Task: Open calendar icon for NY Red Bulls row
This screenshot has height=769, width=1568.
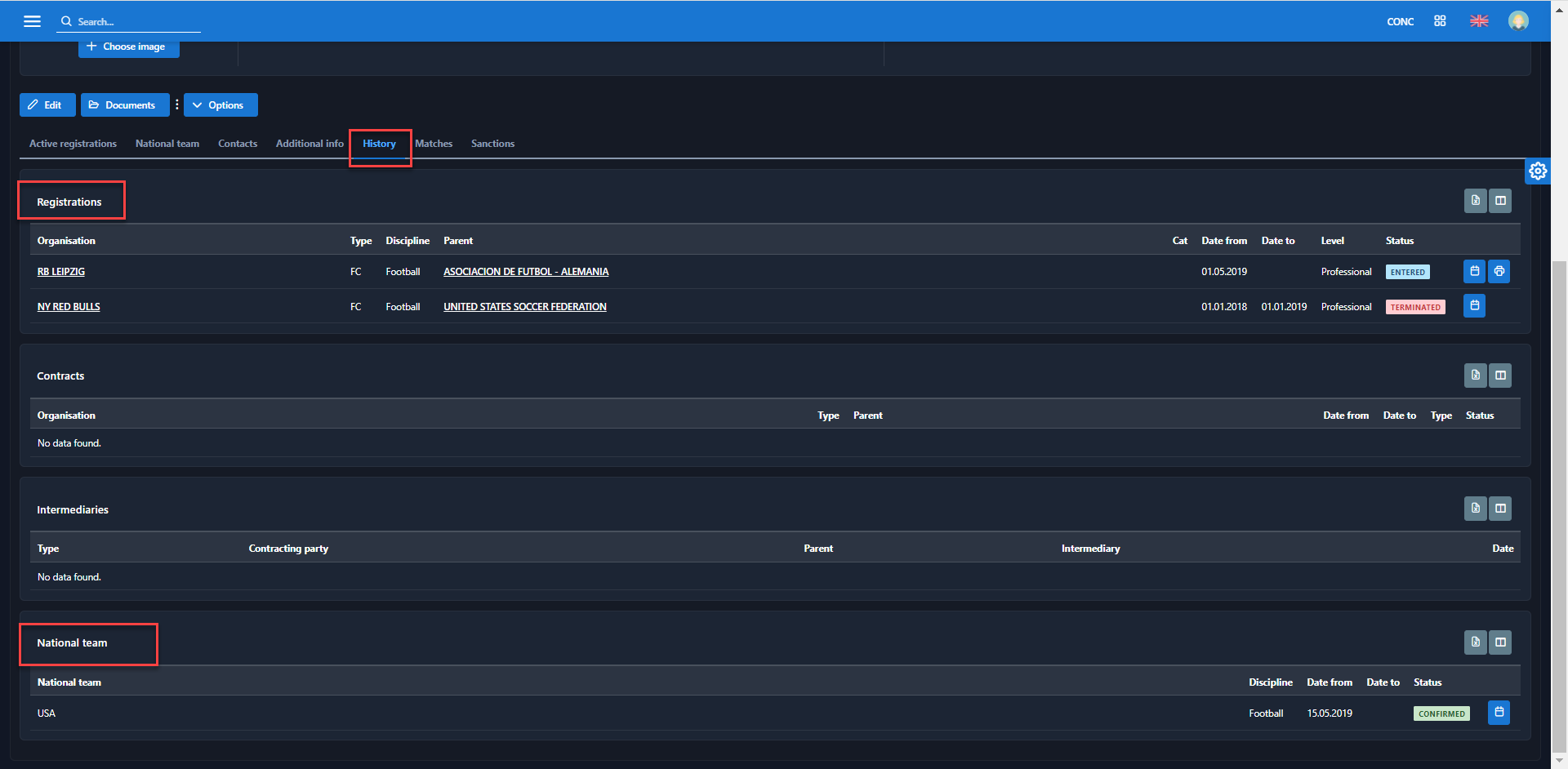Action: [x=1474, y=306]
